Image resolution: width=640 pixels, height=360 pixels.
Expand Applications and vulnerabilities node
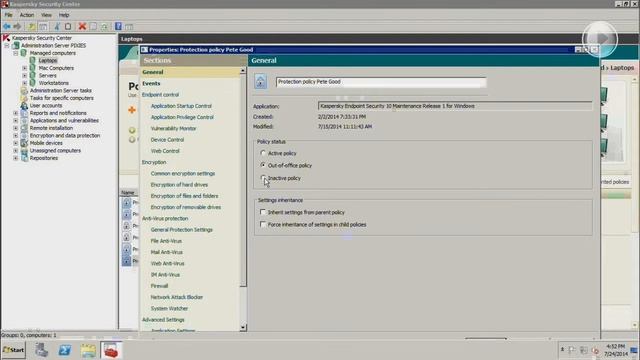point(16,120)
